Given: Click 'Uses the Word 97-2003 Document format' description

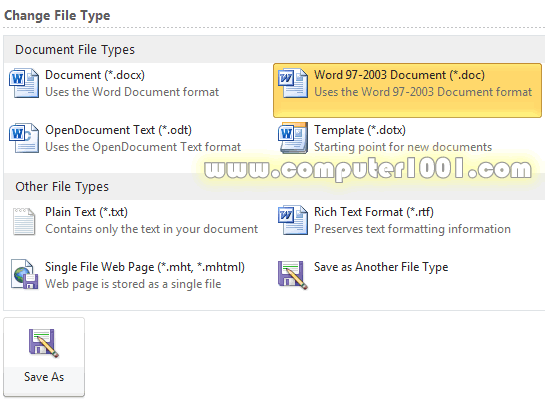Looking at the screenshot, I should [423, 92].
